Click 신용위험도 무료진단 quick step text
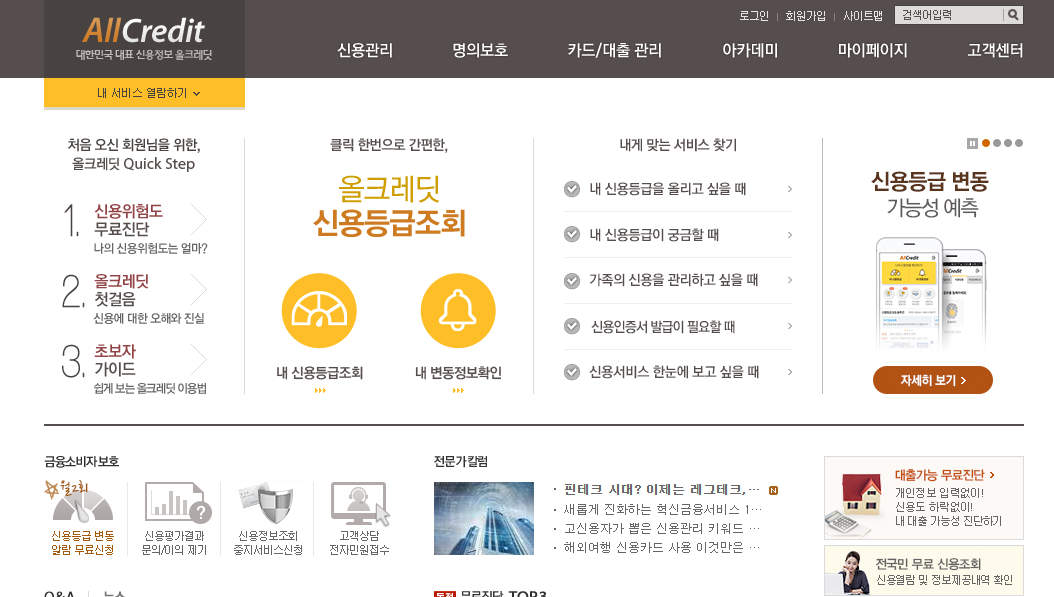 [x=128, y=220]
